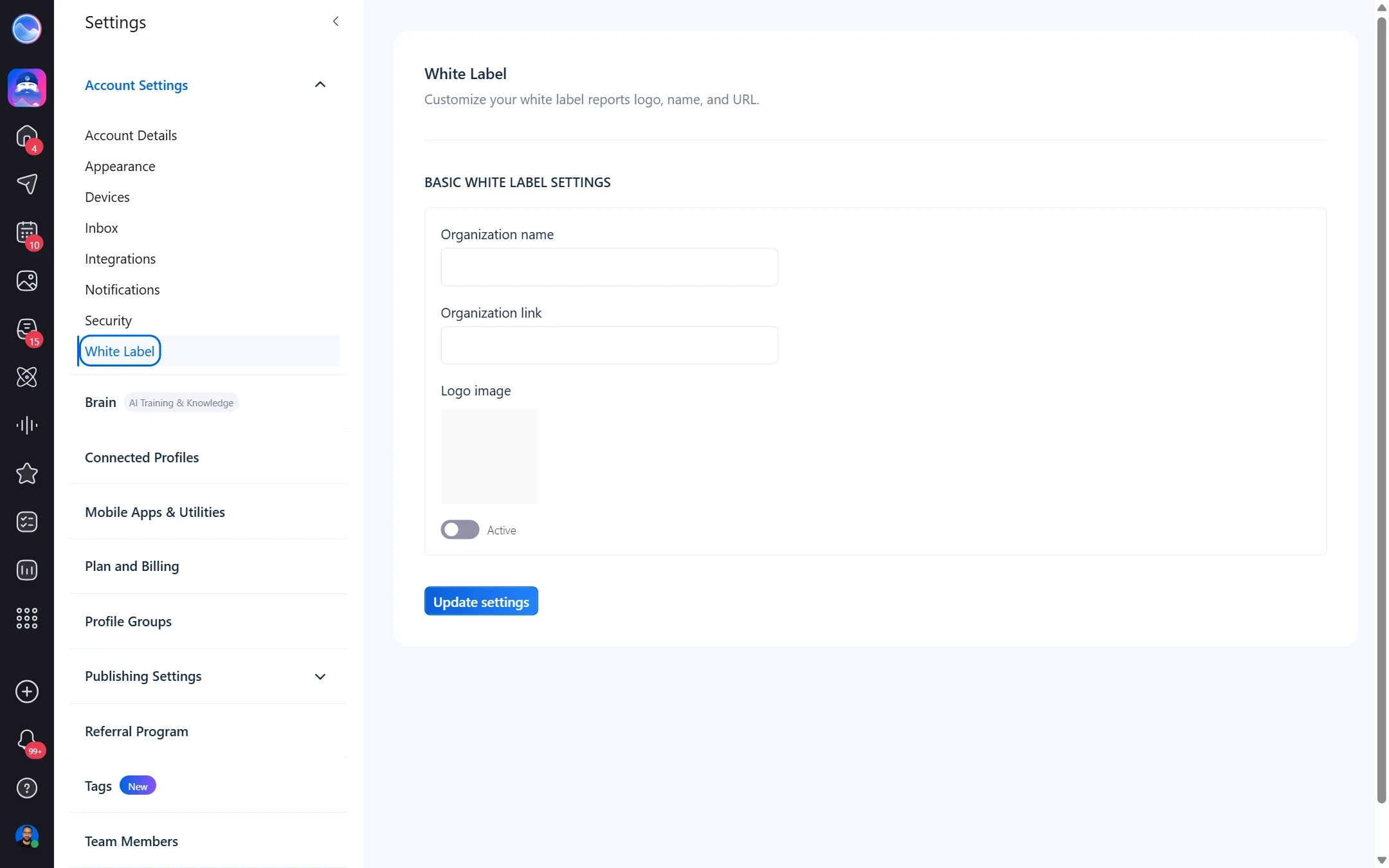Open Plan and Billing section
1389x868 pixels.
pyautogui.click(x=132, y=566)
